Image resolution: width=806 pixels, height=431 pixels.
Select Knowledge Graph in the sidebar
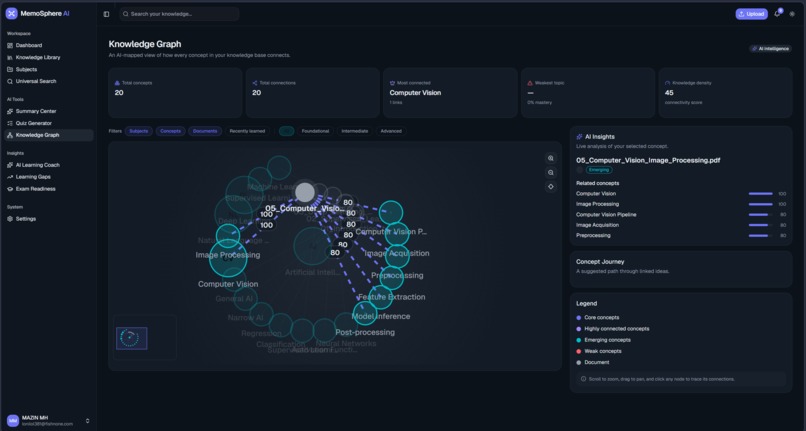point(48,135)
